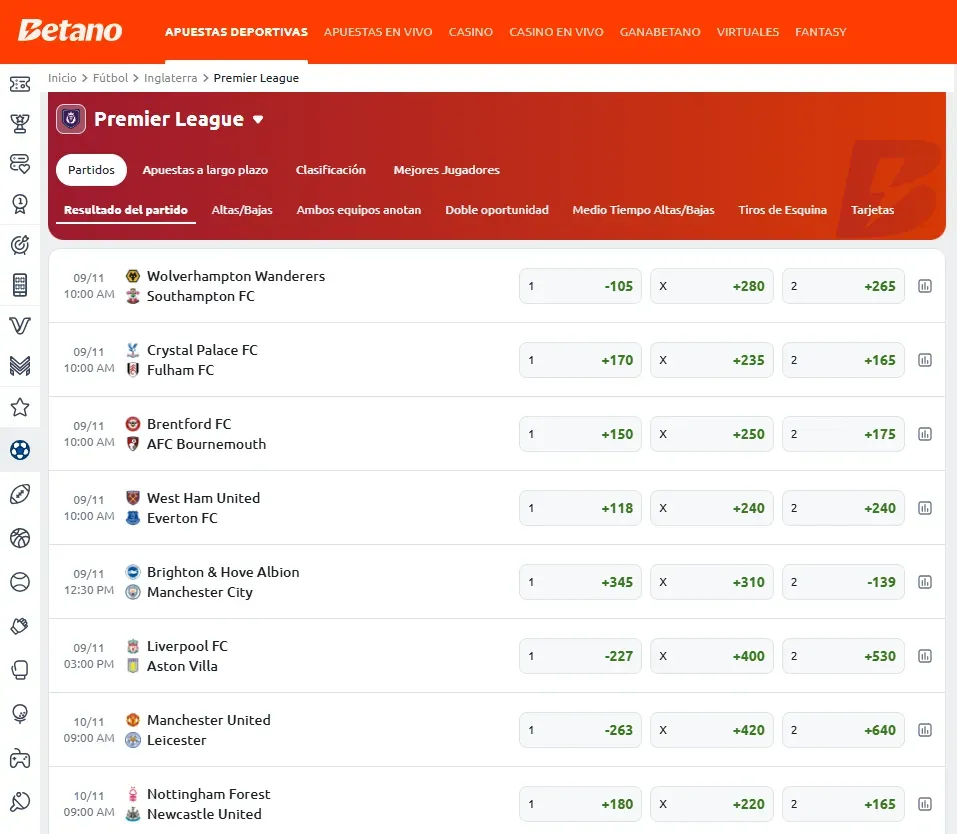Select the soccer ball sport icon in sidebar
Image resolution: width=957 pixels, height=834 pixels.
(20, 450)
